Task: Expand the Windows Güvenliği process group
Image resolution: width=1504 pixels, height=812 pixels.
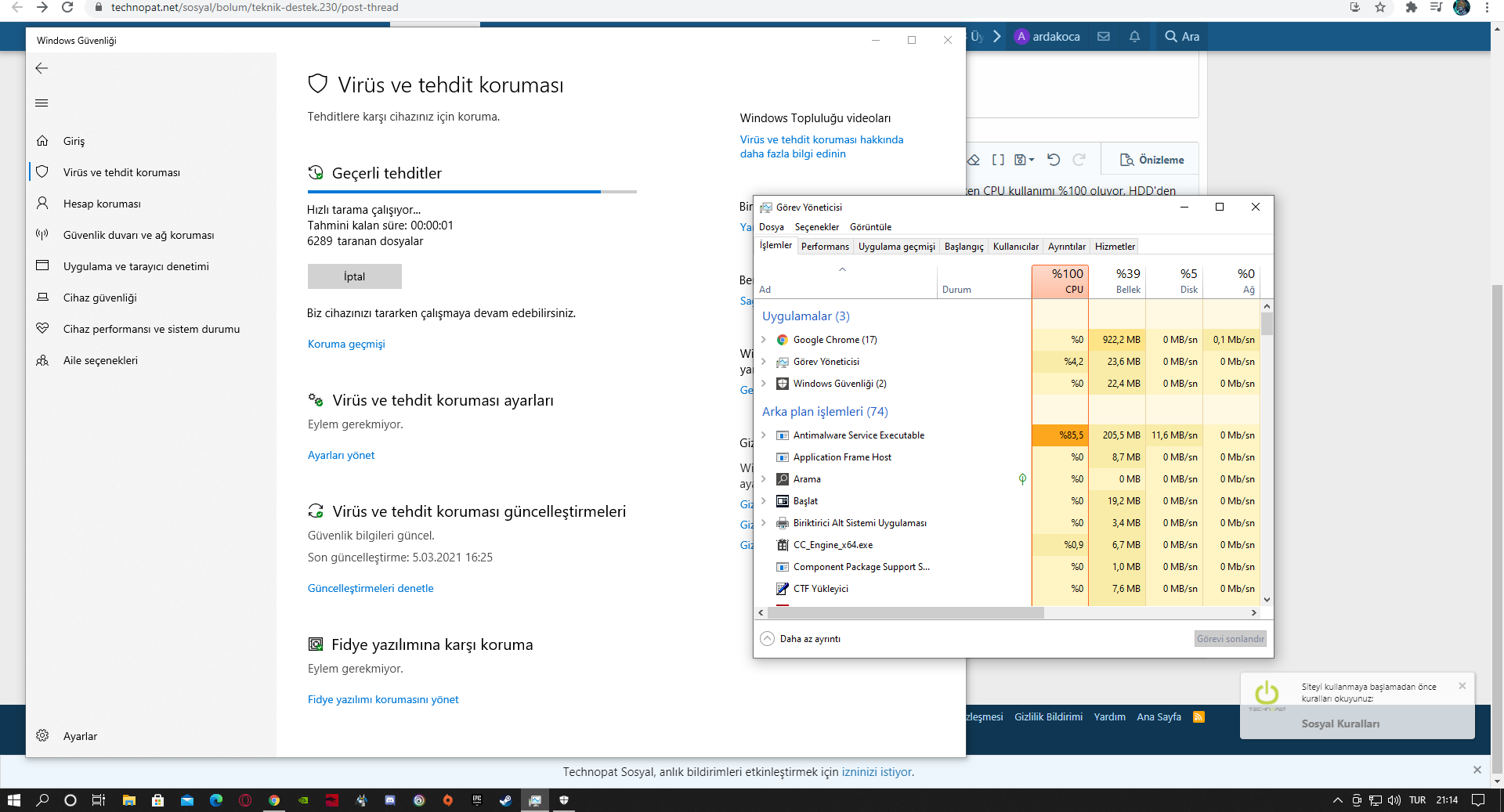Action: [x=764, y=384]
